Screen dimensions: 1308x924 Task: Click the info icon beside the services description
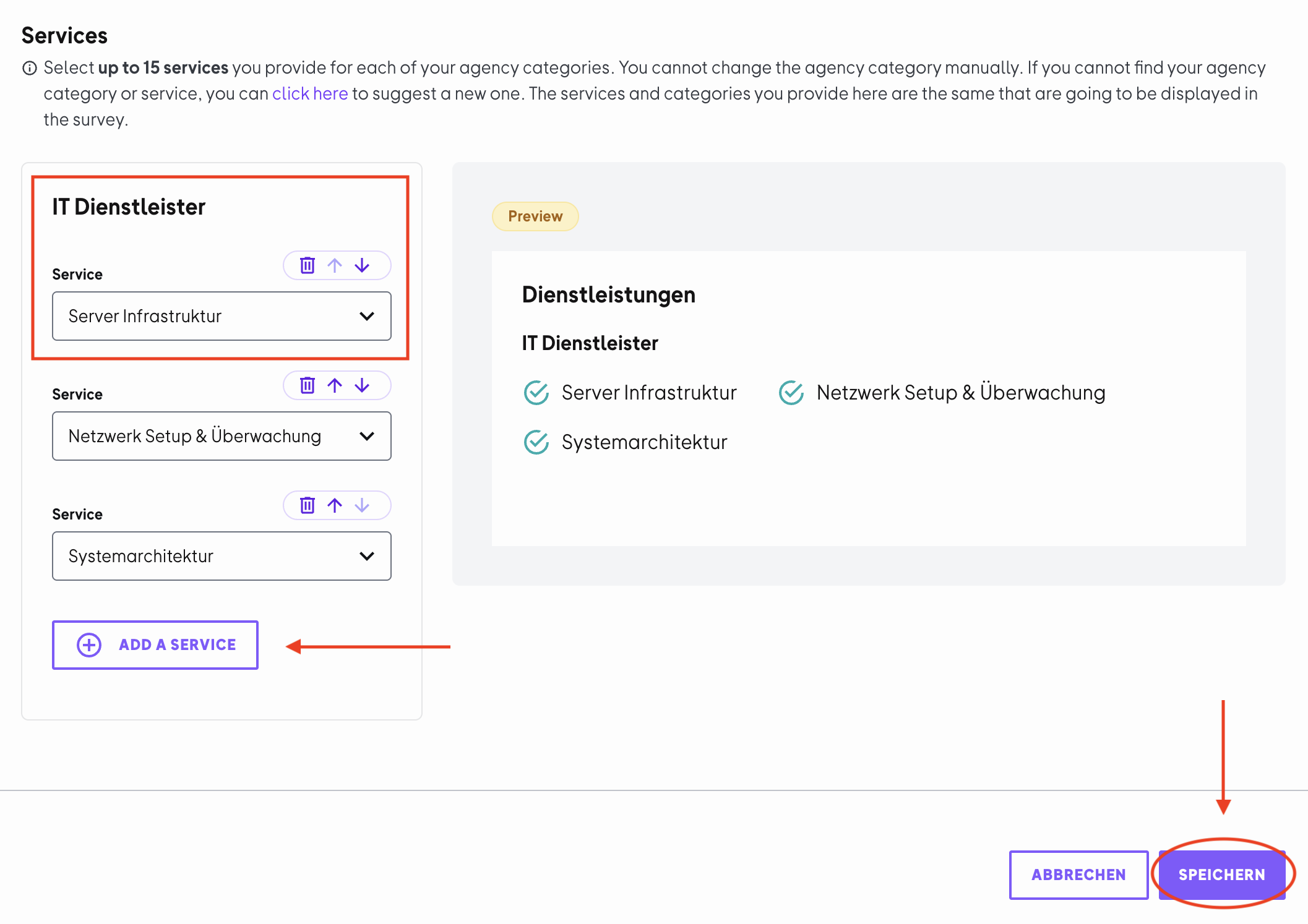[x=30, y=68]
